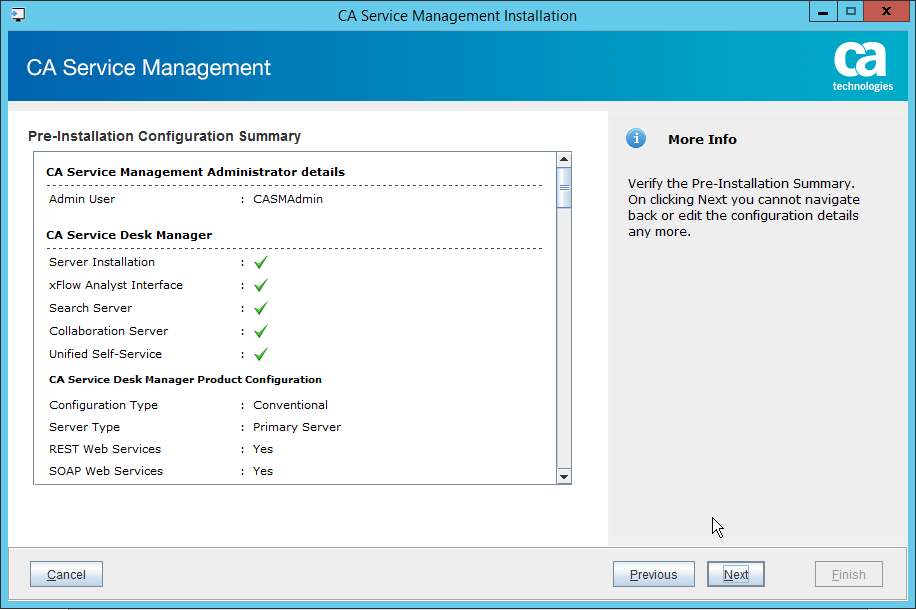Screen dimensions: 916x610
Task: Click the CA technologies logo
Action: 862,67
